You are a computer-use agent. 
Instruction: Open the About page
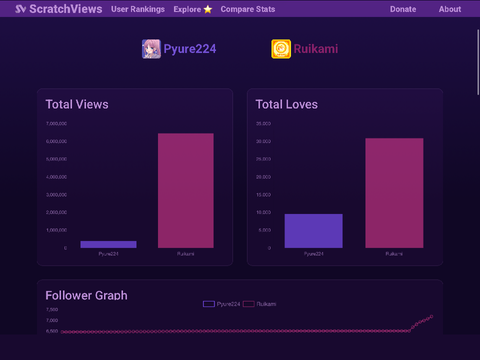click(x=450, y=9)
